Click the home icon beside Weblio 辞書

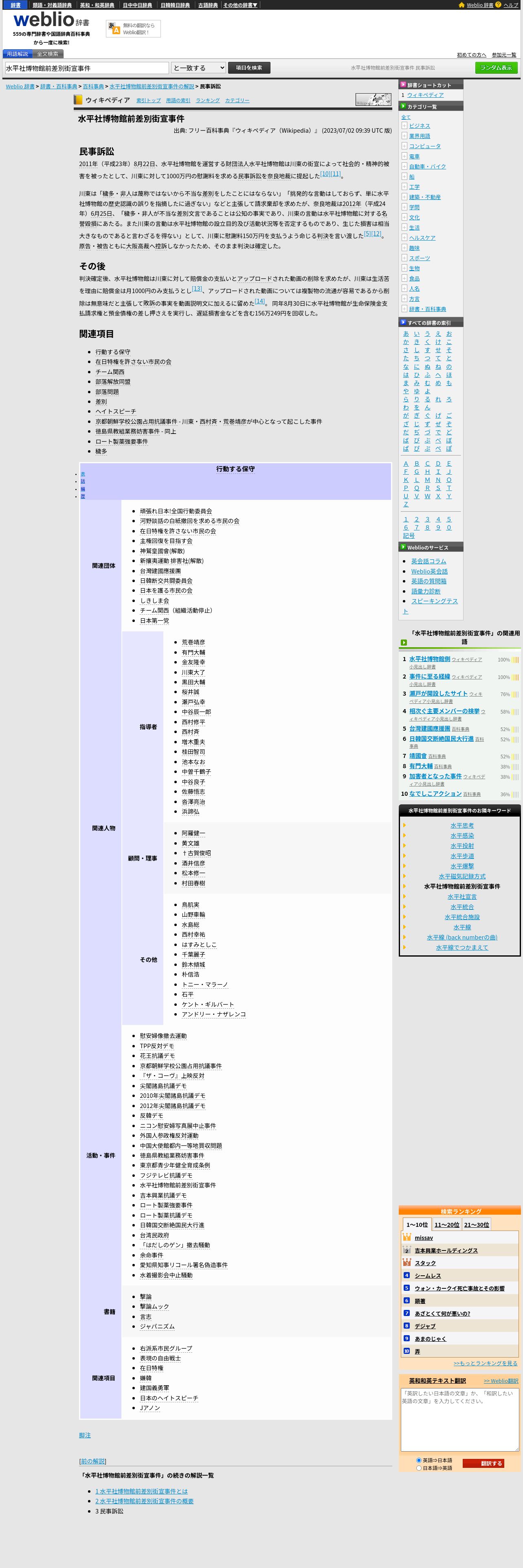(461, 5)
